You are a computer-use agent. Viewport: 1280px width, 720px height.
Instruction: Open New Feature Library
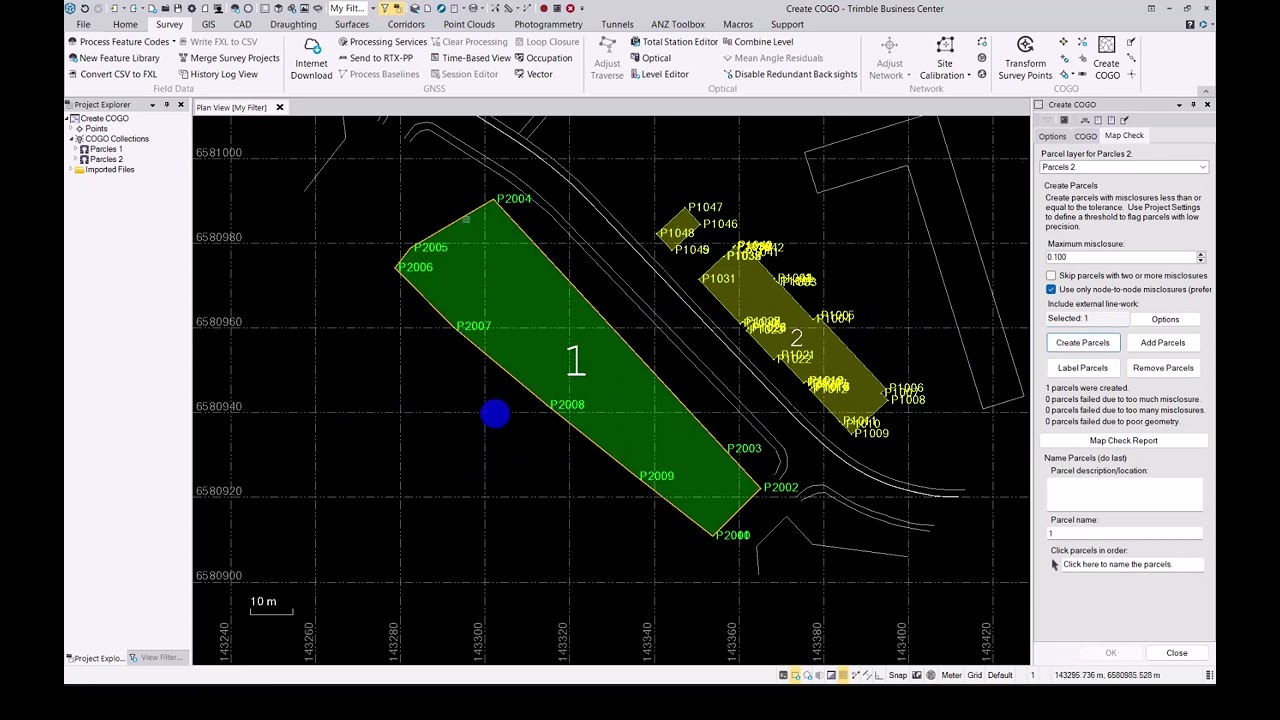[x=114, y=58]
